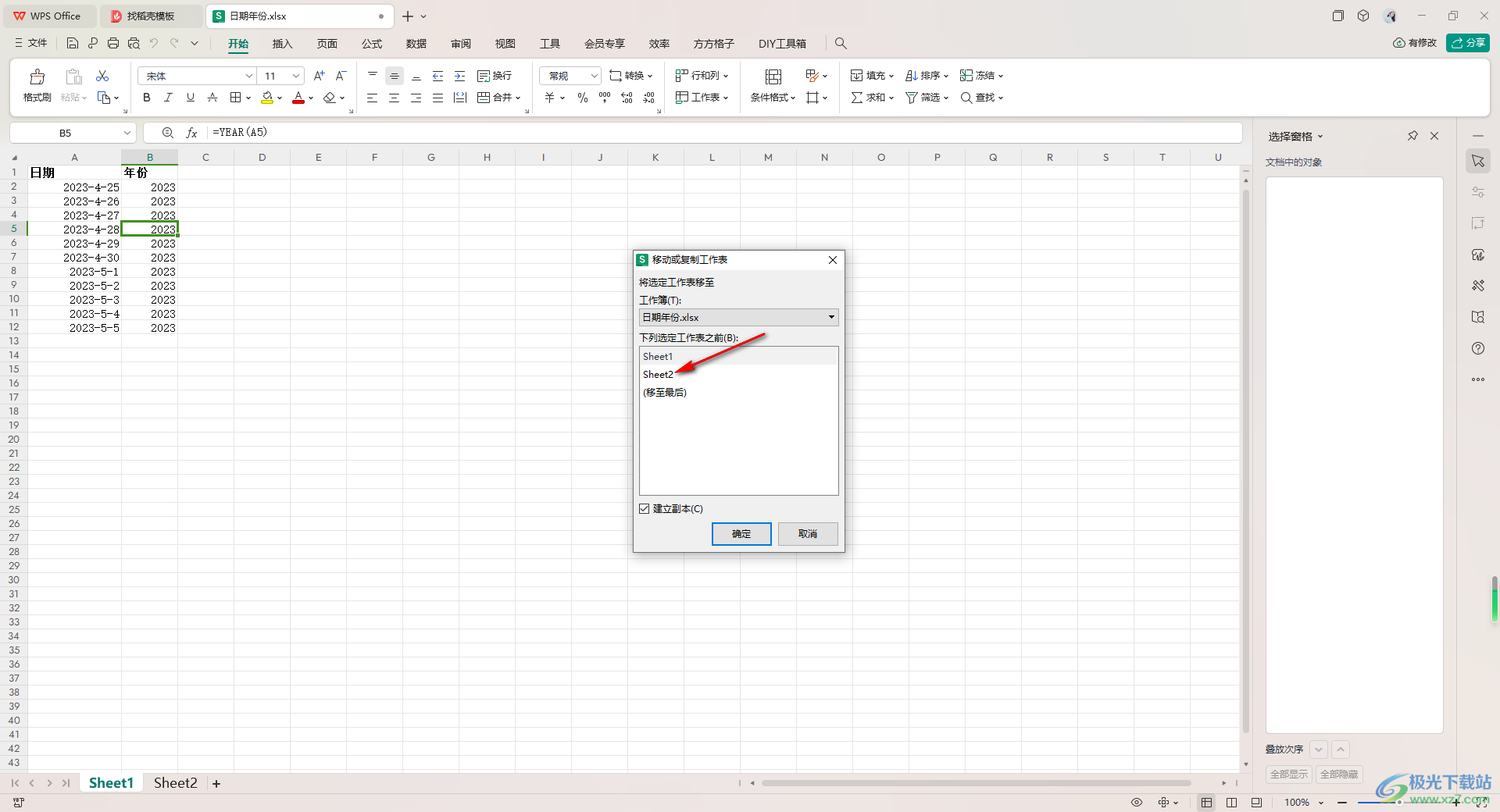Viewport: 1500px width, 812px height.
Task: Open the Formulas (公式) ribbon tab
Action: tap(372, 44)
